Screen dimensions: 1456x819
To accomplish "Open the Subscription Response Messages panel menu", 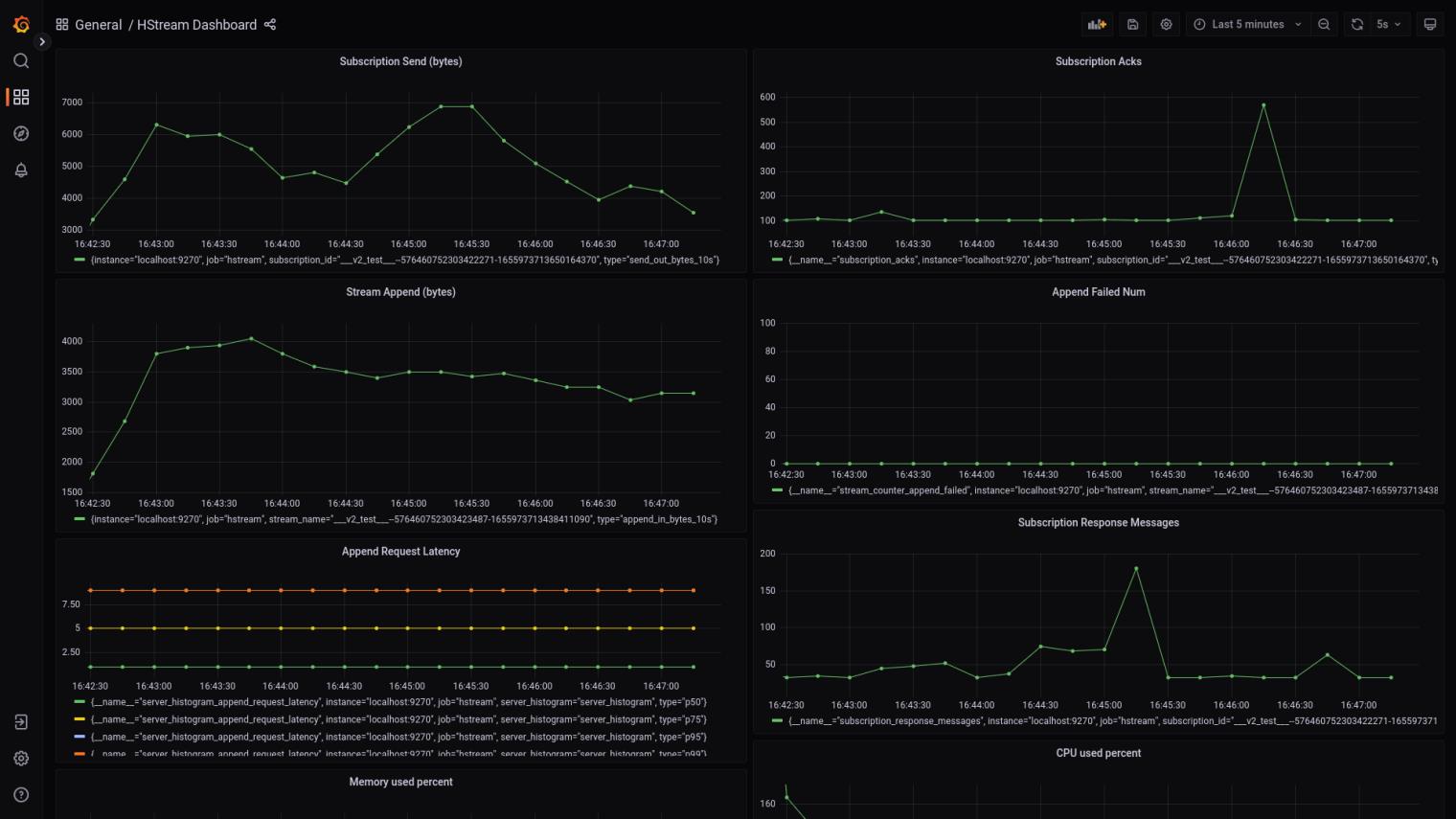I will 1098,523.
